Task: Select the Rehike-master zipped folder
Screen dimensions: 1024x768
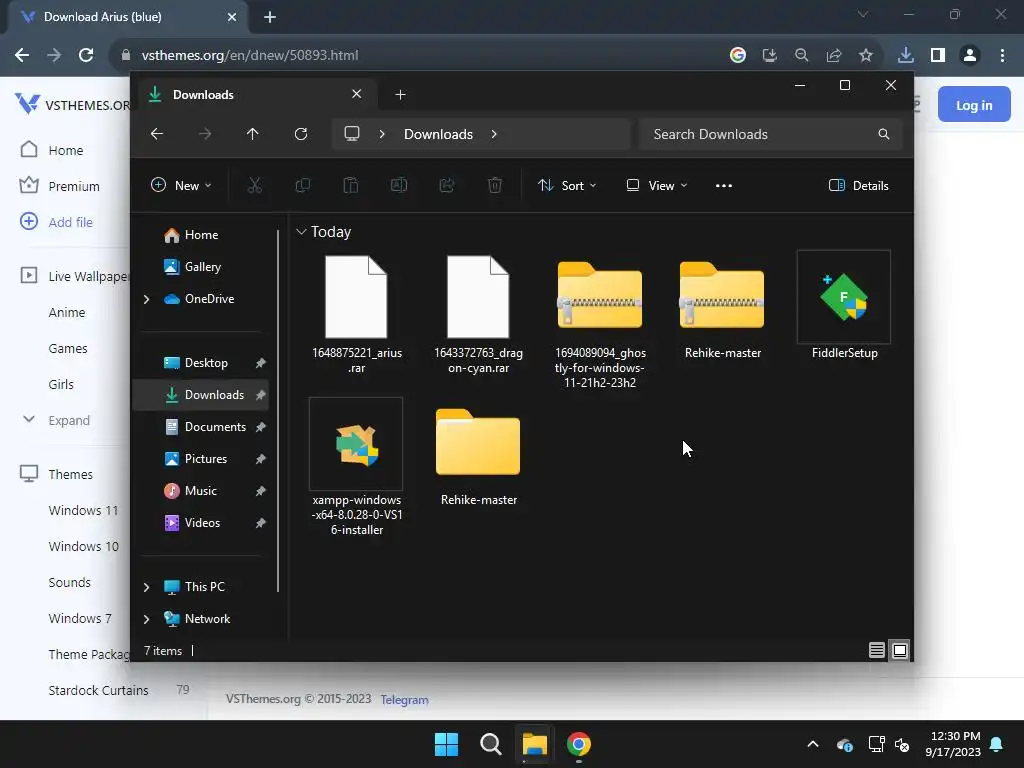Action: (x=722, y=309)
